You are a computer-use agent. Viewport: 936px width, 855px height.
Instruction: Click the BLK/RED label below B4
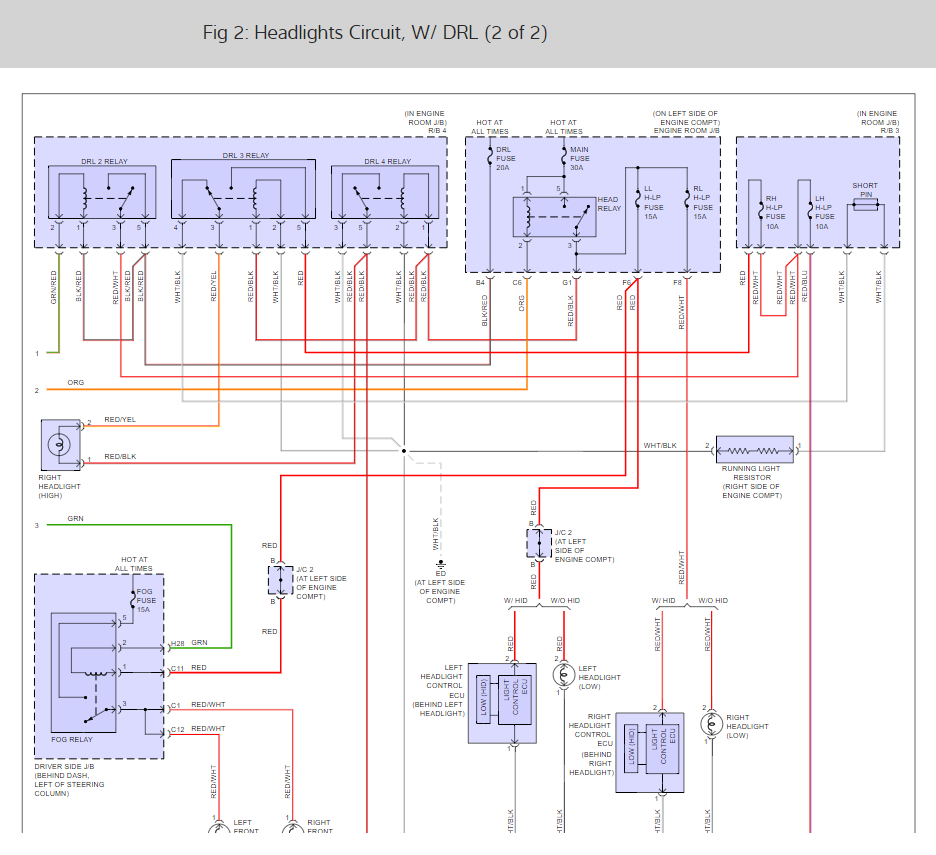point(485,310)
